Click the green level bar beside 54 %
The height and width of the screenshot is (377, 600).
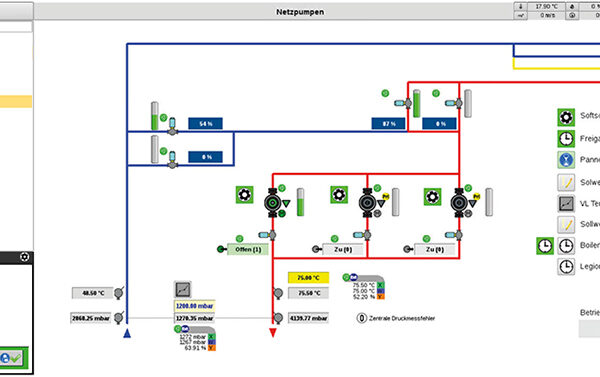(x=155, y=116)
